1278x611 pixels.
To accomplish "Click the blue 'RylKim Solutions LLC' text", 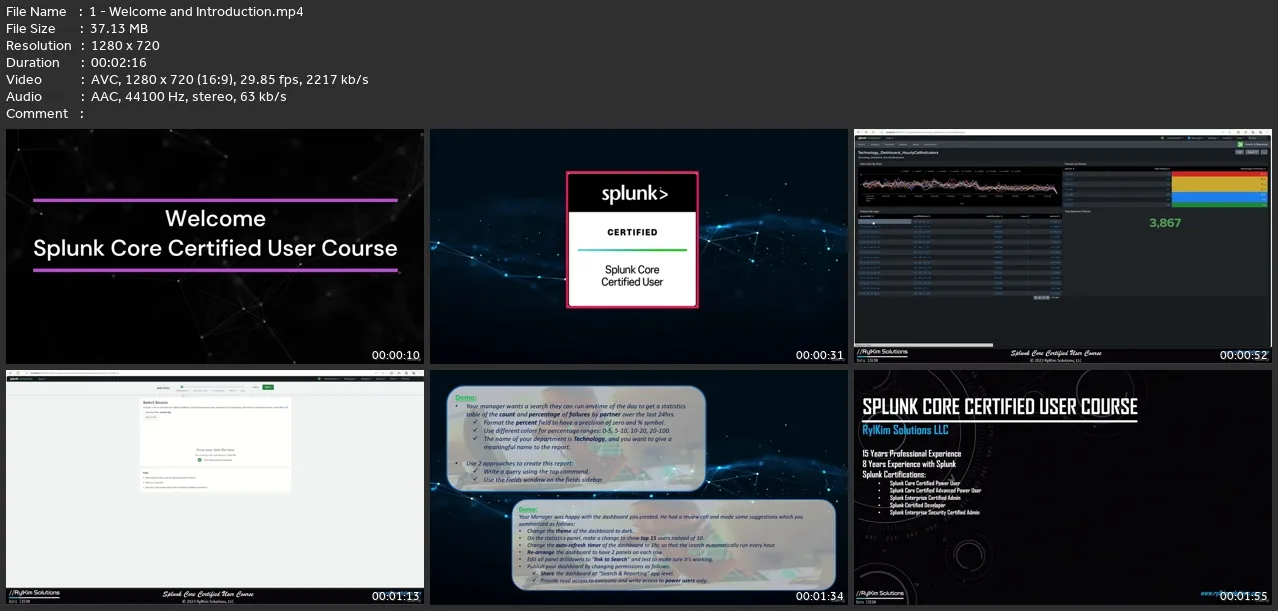I will [x=905, y=430].
